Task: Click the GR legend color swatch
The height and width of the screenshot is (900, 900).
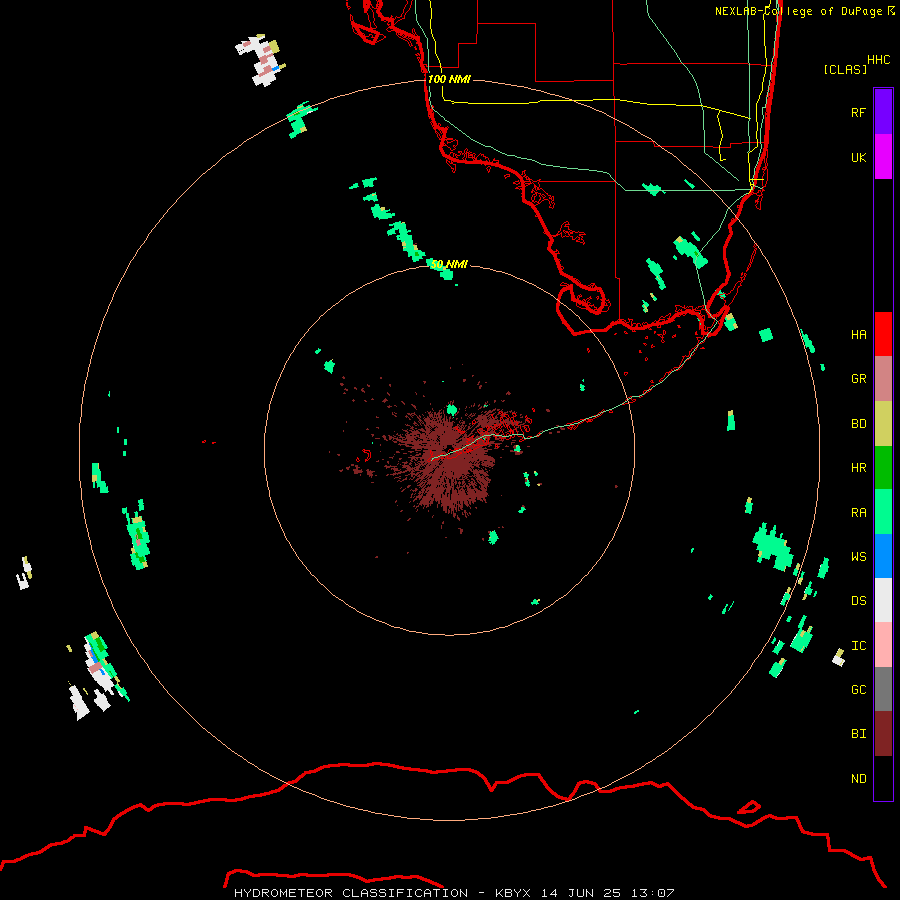Action: [883, 379]
